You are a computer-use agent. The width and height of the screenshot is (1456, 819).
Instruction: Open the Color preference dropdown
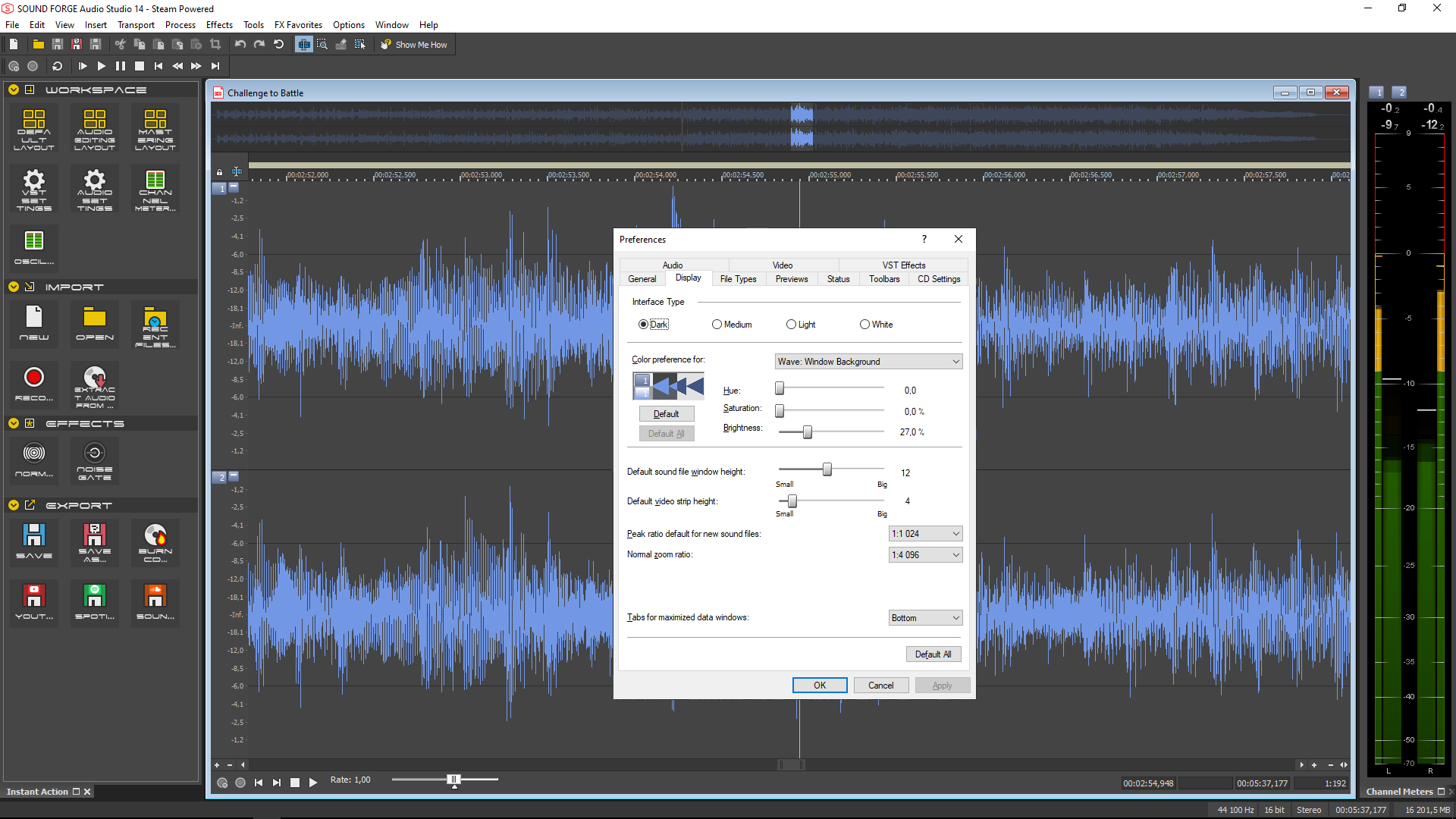coord(868,362)
